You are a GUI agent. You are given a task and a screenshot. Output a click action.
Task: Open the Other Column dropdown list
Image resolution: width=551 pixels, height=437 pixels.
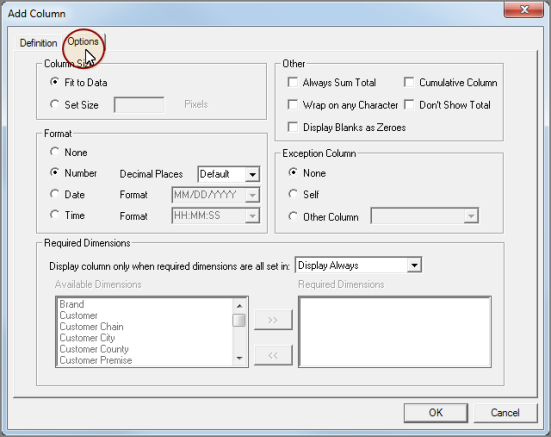(x=471, y=216)
